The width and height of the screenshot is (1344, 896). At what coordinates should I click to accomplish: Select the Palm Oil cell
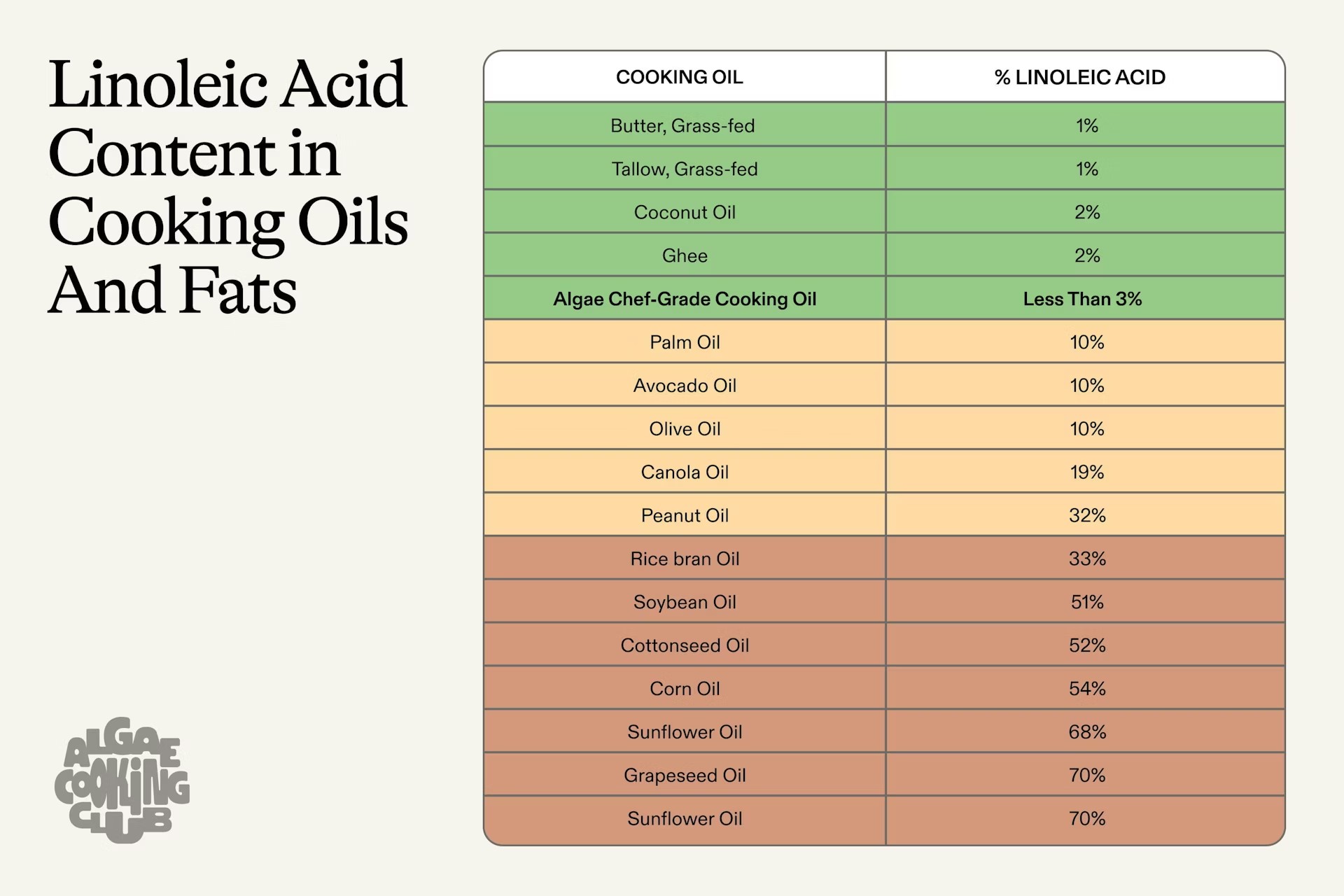coord(684,342)
